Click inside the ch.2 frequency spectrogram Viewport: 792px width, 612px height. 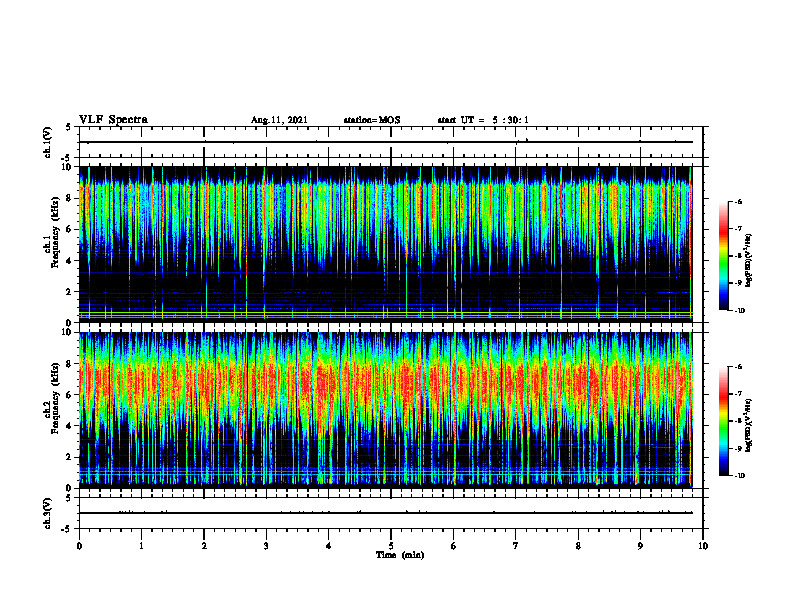coord(386,410)
